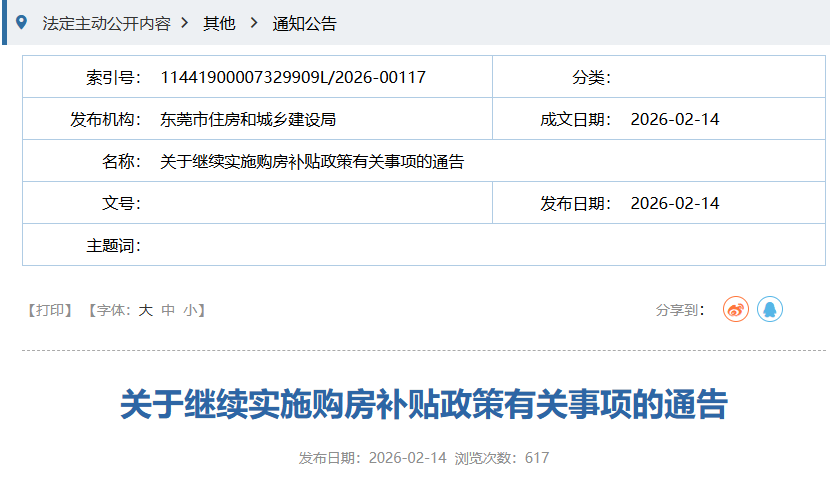Click the index number 11441900007329909L/2026-00117
Viewport: 830px width, 500px height.
click(x=293, y=77)
